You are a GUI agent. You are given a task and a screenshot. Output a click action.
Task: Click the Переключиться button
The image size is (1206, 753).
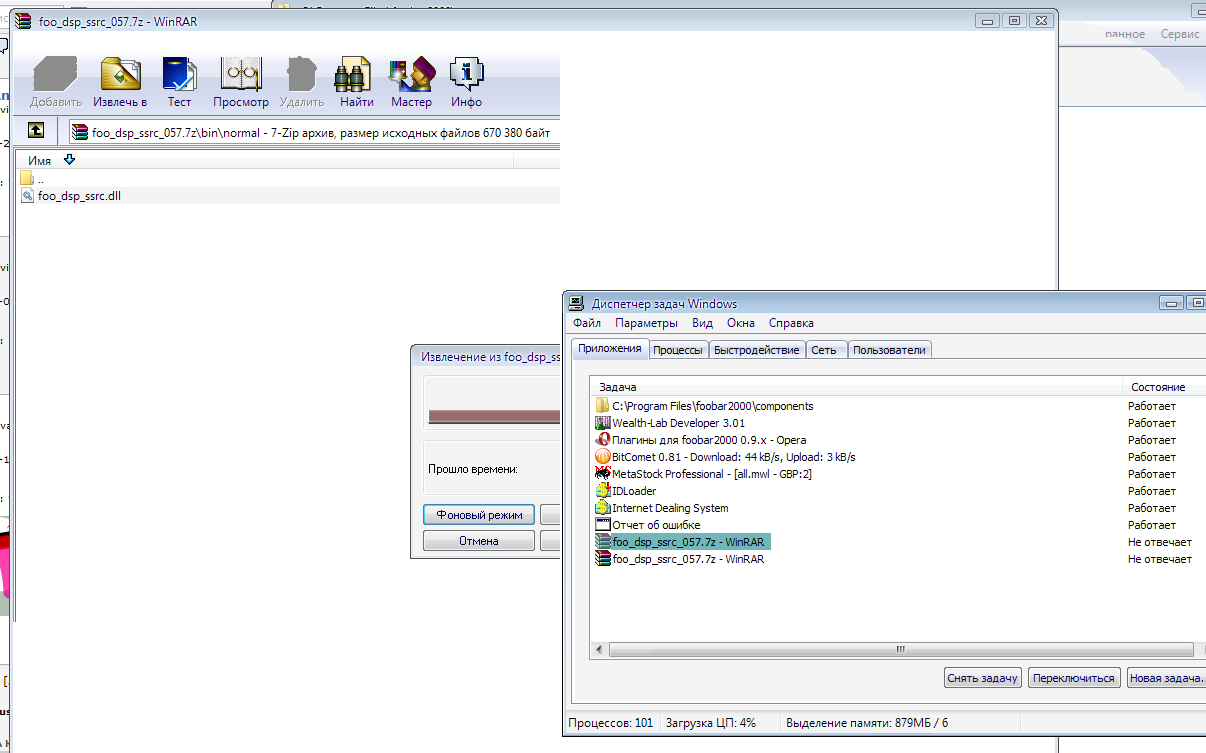click(1073, 678)
